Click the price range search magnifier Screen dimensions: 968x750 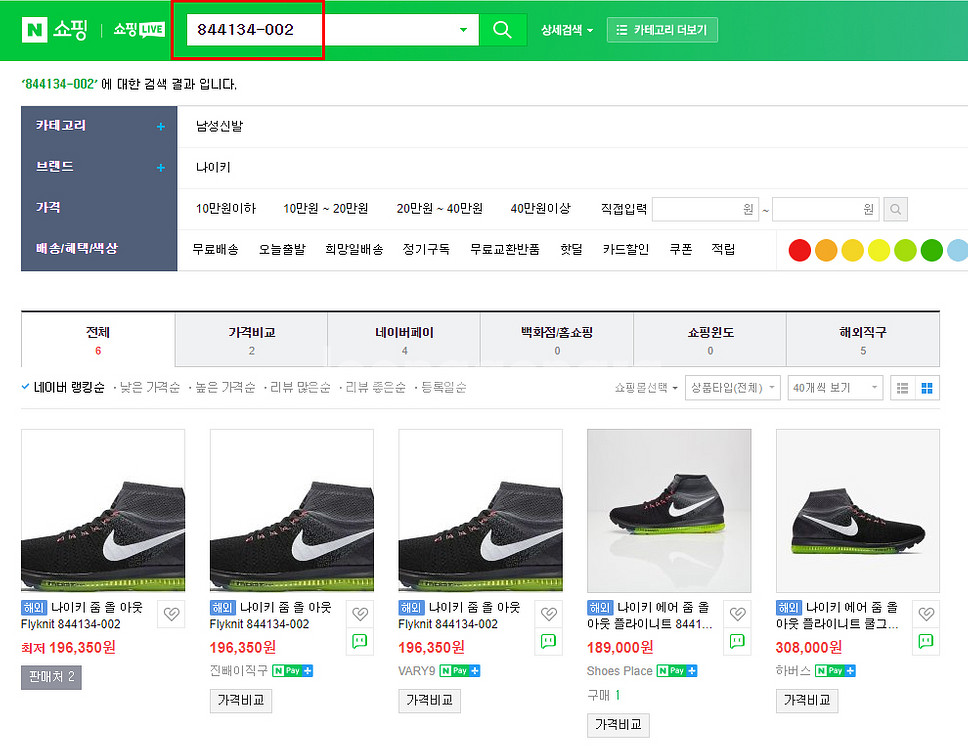pyautogui.click(x=896, y=210)
